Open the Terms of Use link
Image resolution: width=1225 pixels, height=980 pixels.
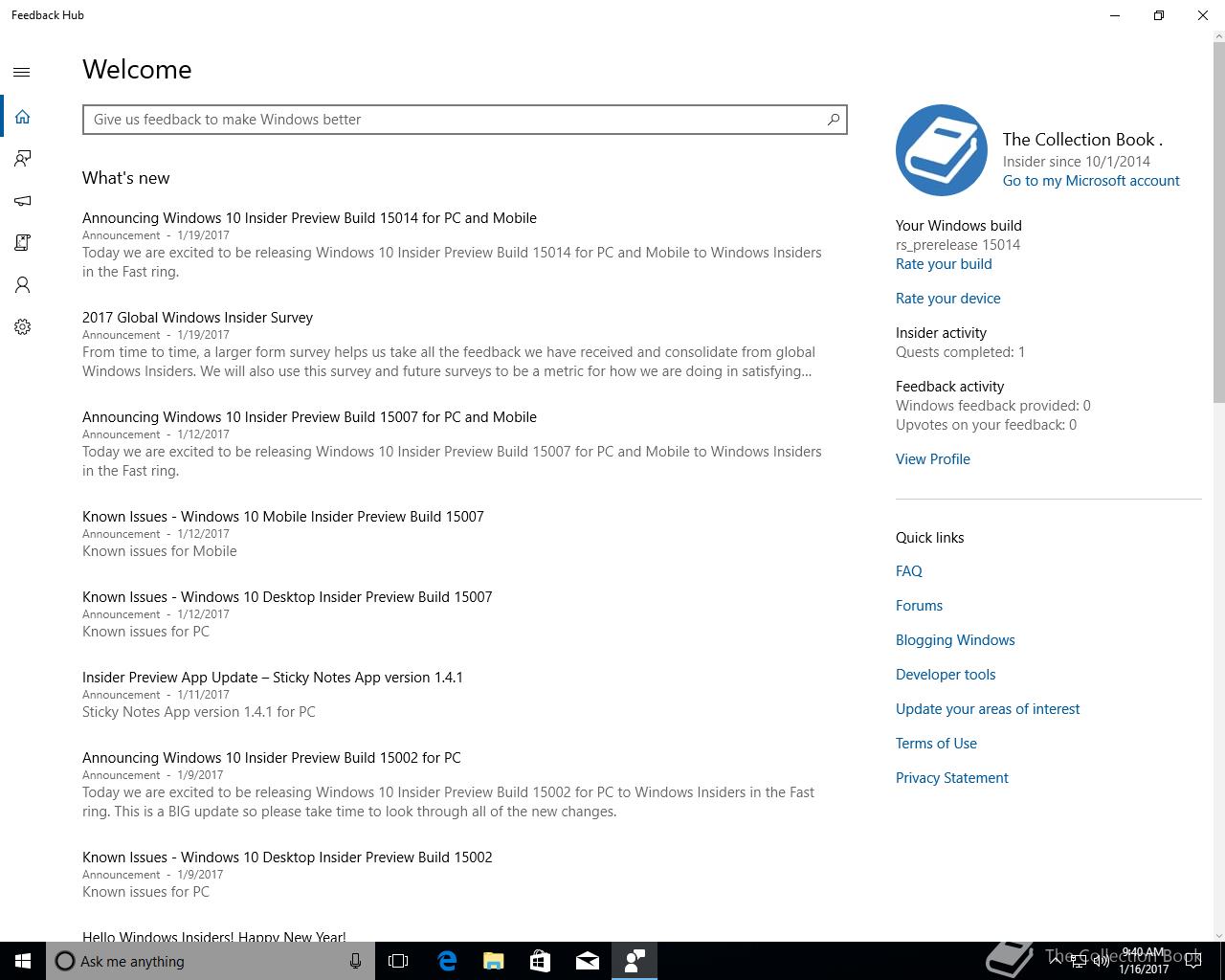[x=936, y=744]
